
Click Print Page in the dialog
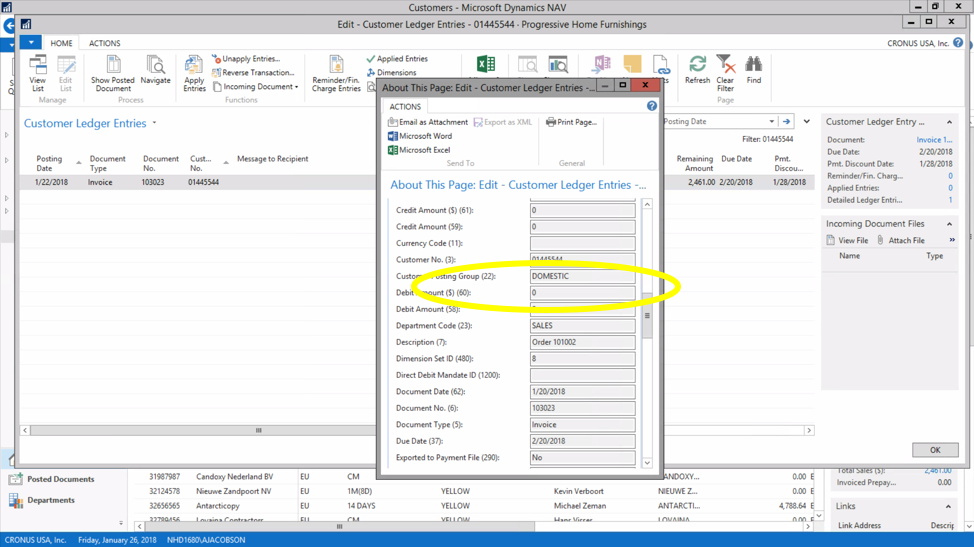571,122
